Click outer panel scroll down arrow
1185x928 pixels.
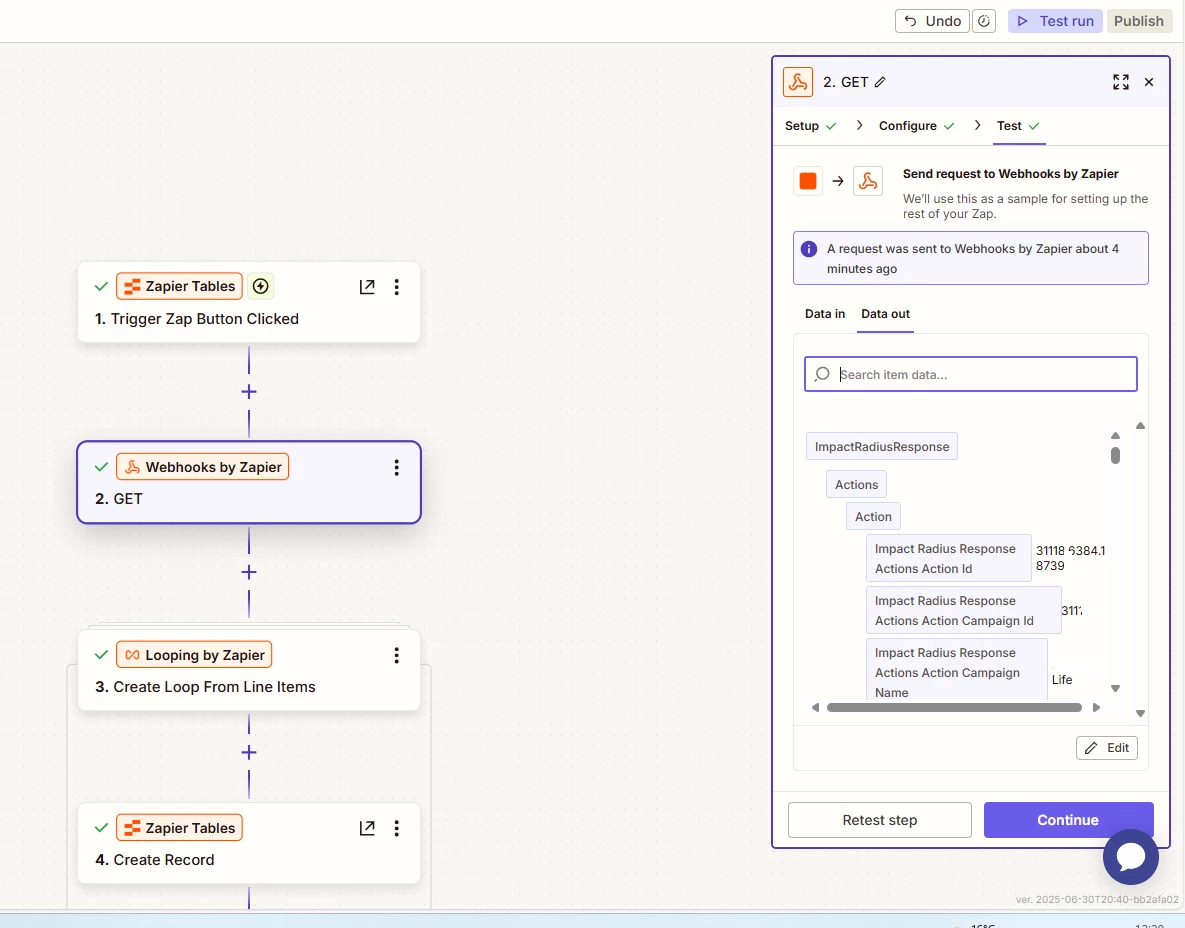pyautogui.click(x=1140, y=713)
